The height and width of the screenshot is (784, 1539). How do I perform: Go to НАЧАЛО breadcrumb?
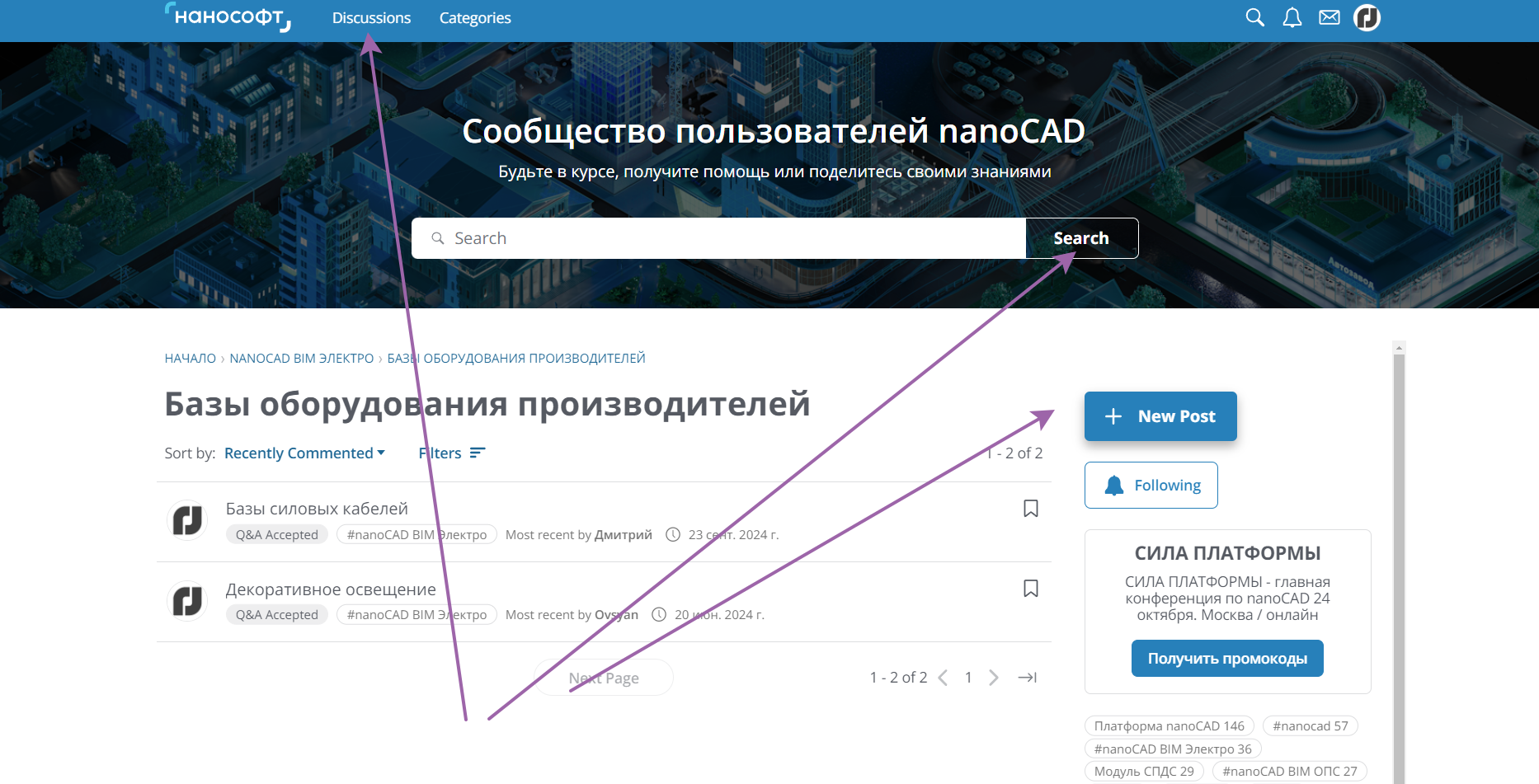[190, 359]
